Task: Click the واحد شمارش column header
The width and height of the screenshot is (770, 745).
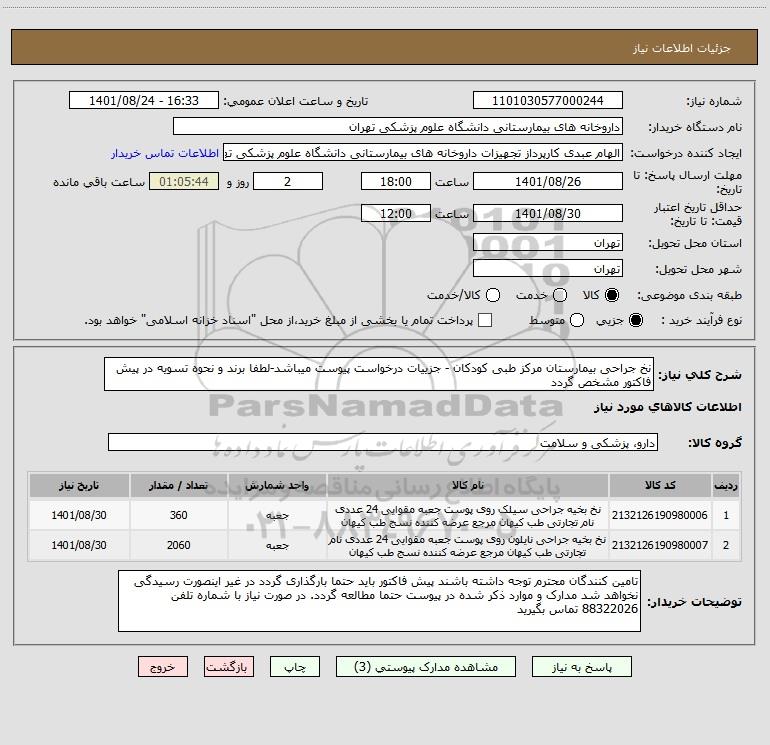Action: [277, 485]
